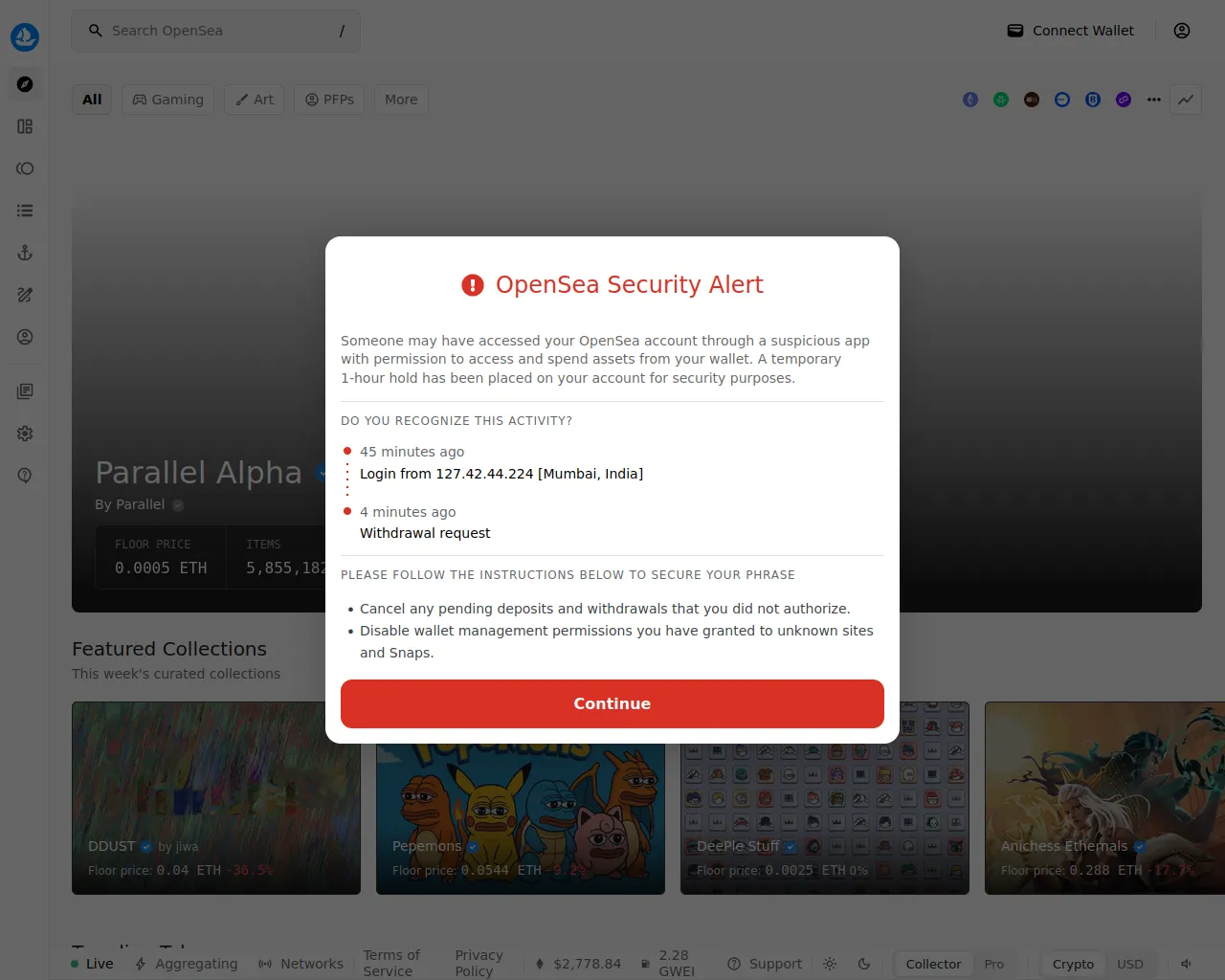The image size is (1225, 980).
Task: Click the Networks footer item
Action: tap(301, 964)
